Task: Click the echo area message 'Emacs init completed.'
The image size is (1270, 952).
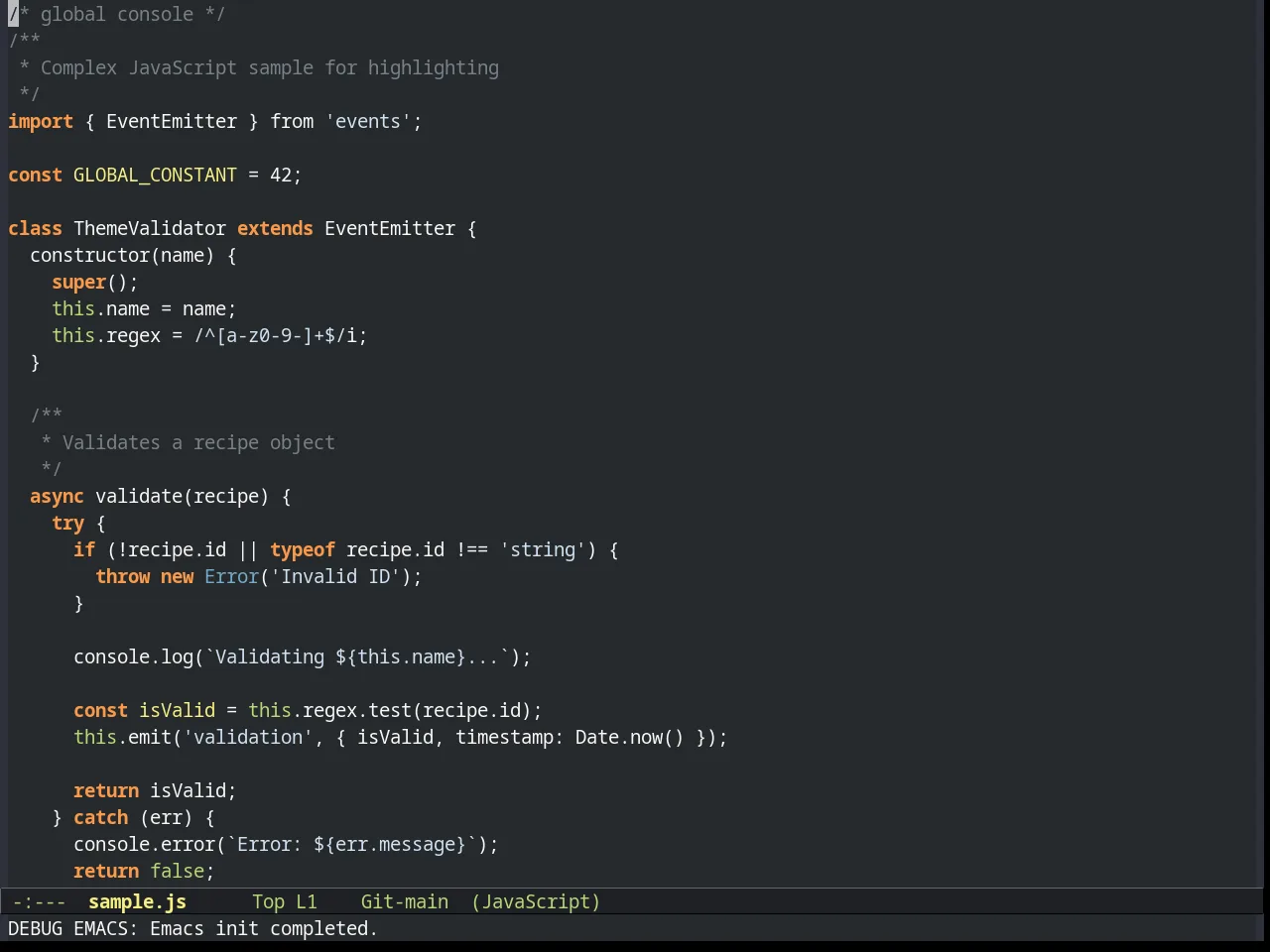Action: (264, 928)
